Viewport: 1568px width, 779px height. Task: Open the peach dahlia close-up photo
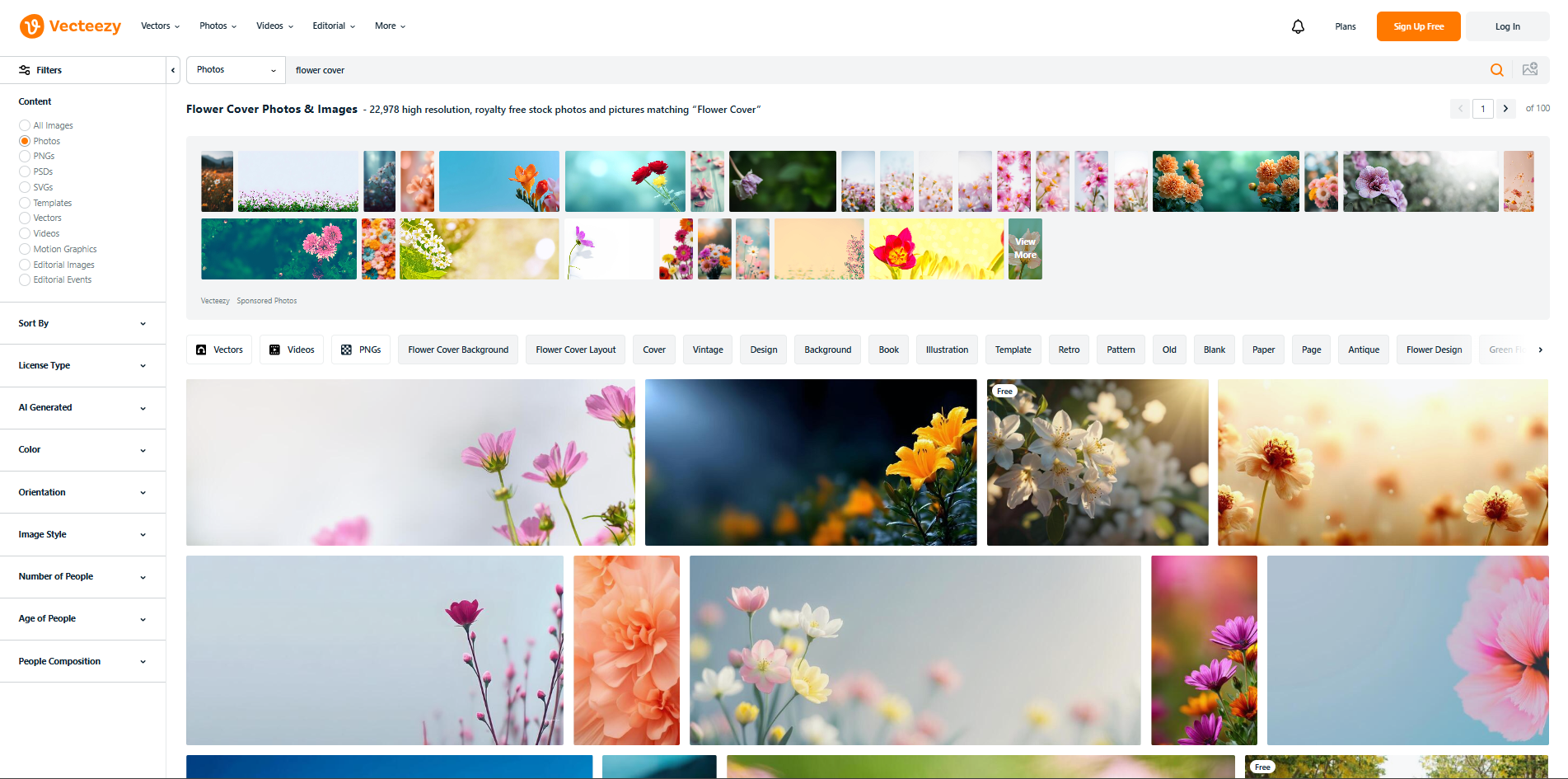coord(626,650)
